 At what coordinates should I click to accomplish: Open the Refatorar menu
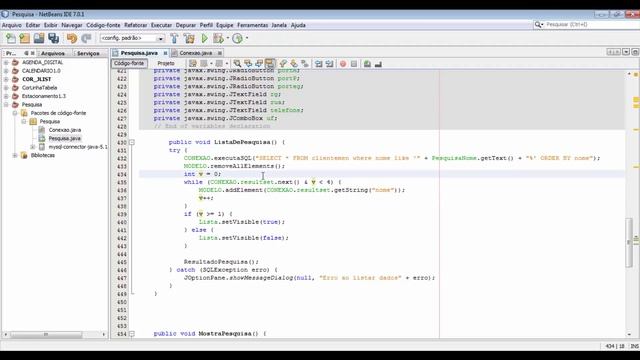[x=136, y=25]
